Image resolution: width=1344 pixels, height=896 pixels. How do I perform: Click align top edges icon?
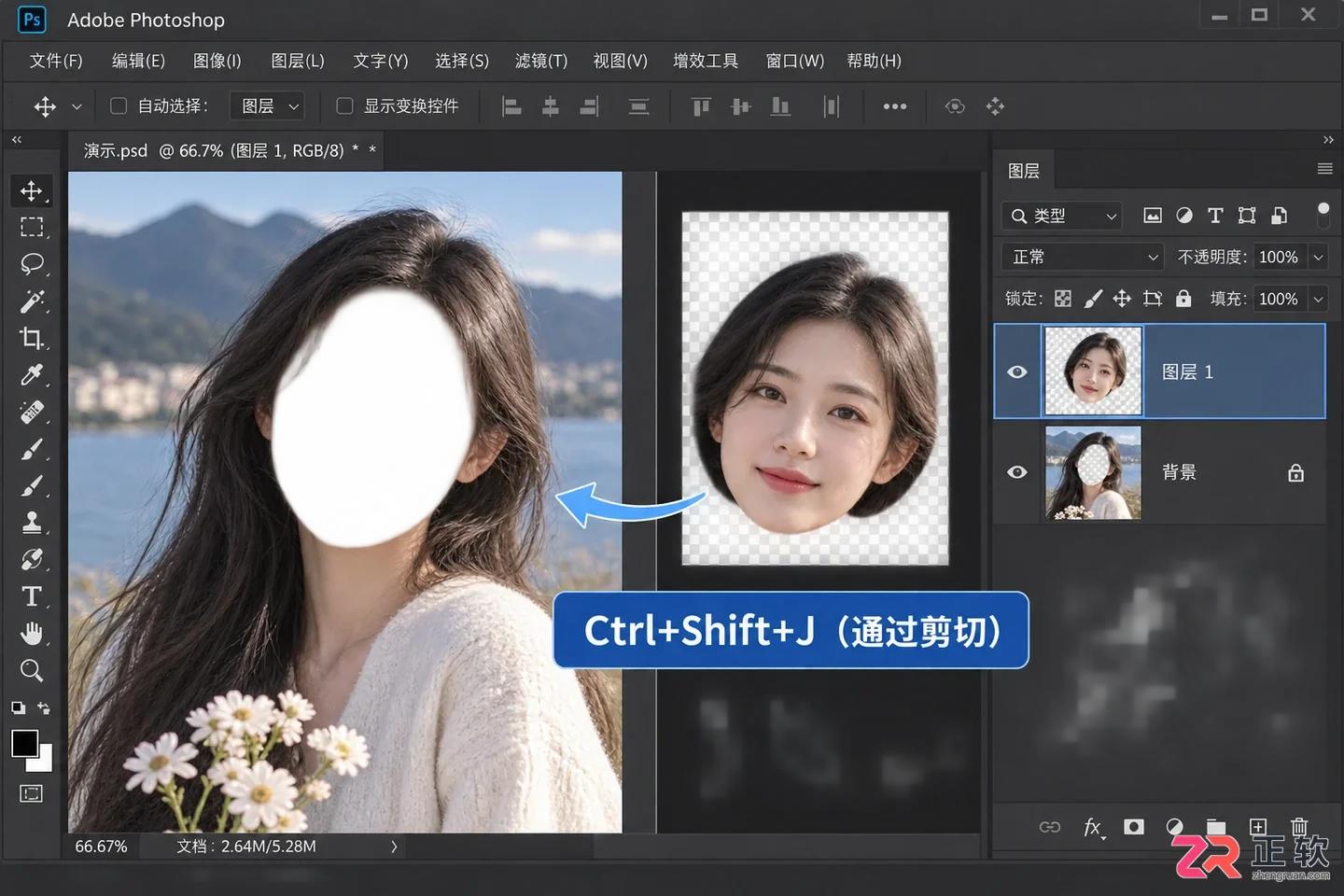pyautogui.click(x=701, y=106)
